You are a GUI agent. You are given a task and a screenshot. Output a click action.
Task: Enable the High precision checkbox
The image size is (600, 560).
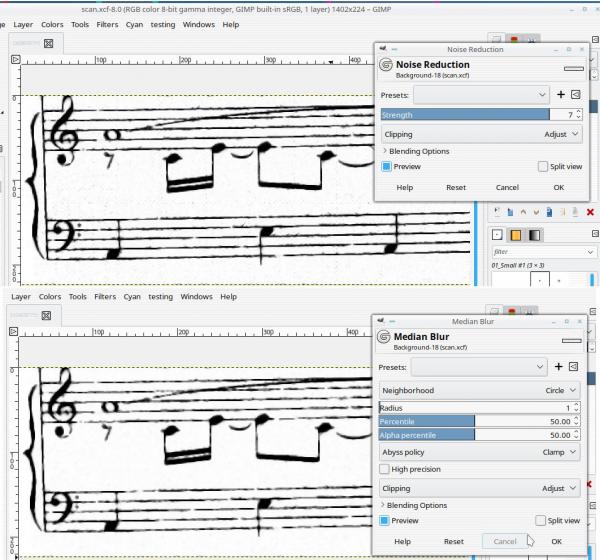(x=384, y=469)
